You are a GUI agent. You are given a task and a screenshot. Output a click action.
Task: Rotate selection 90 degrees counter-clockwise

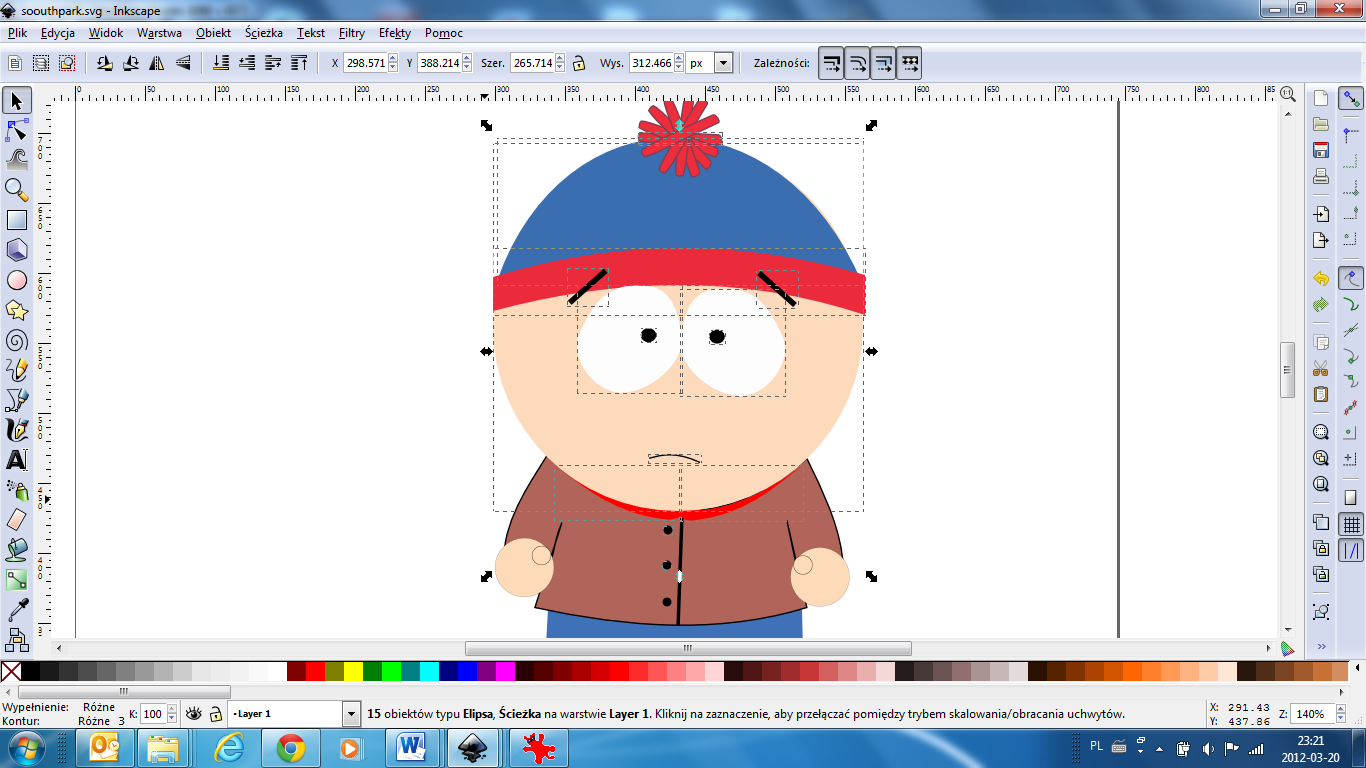click(x=104, y=63)
